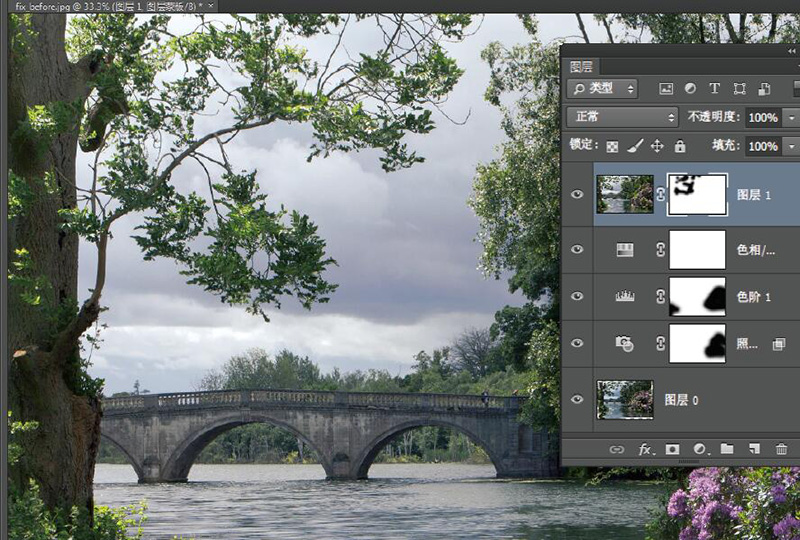Click the 色阶 1 layer name

[x=754, y=297]
